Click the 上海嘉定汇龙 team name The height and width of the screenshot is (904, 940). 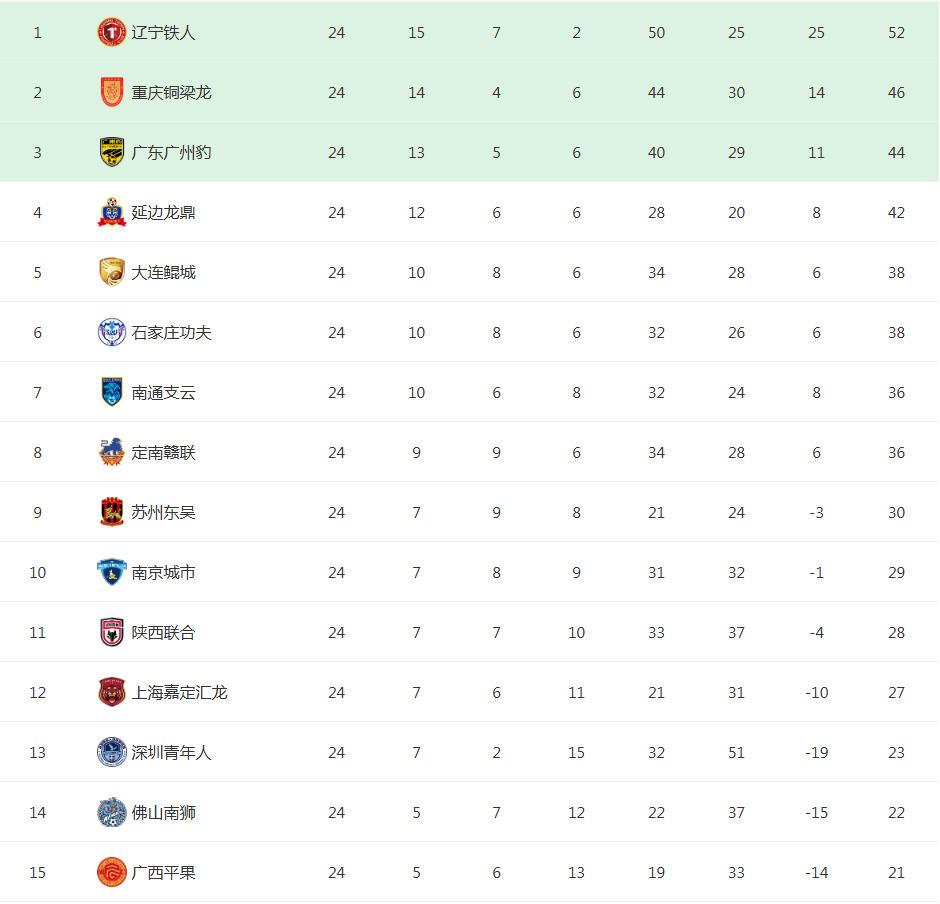click(x=180, y=693)
